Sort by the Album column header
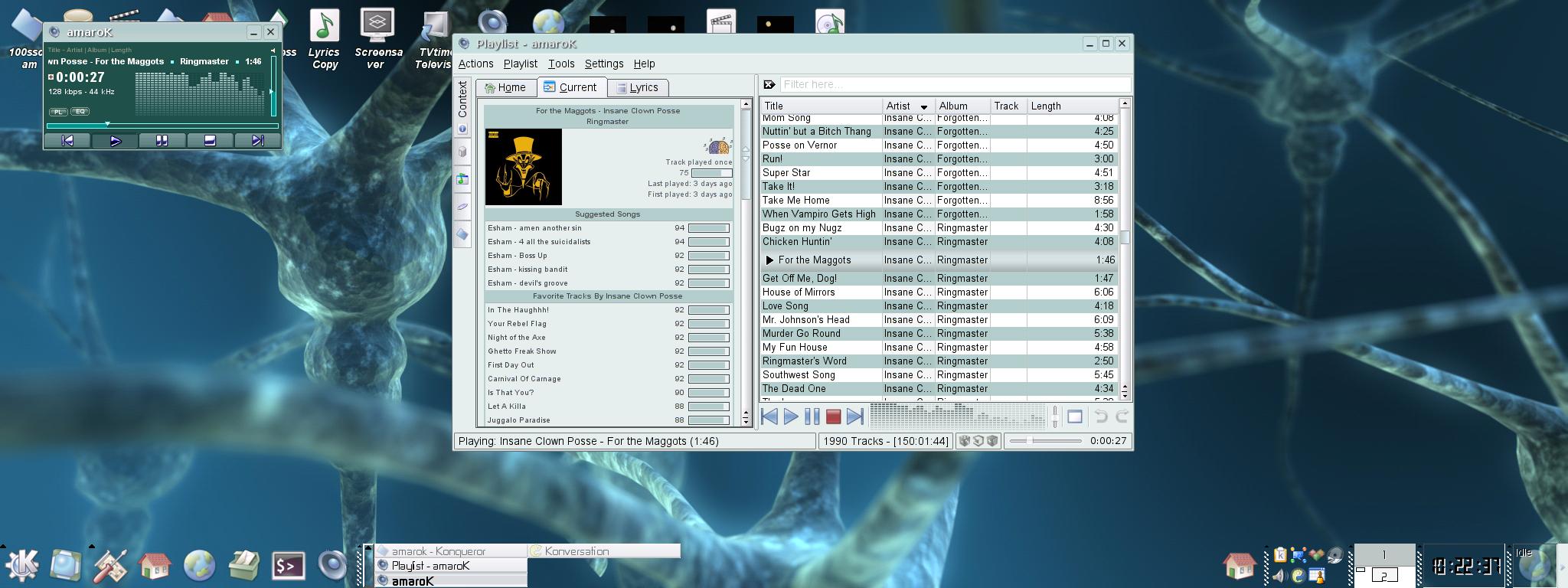This screenshot has width=1568, height=588. (x=962, y=106)
